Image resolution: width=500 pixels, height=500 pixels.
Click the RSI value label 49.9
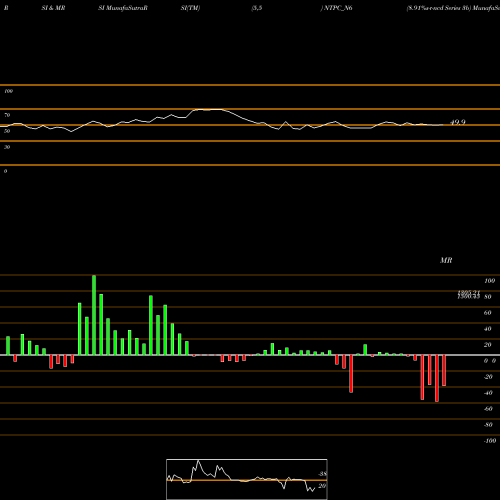458,122
